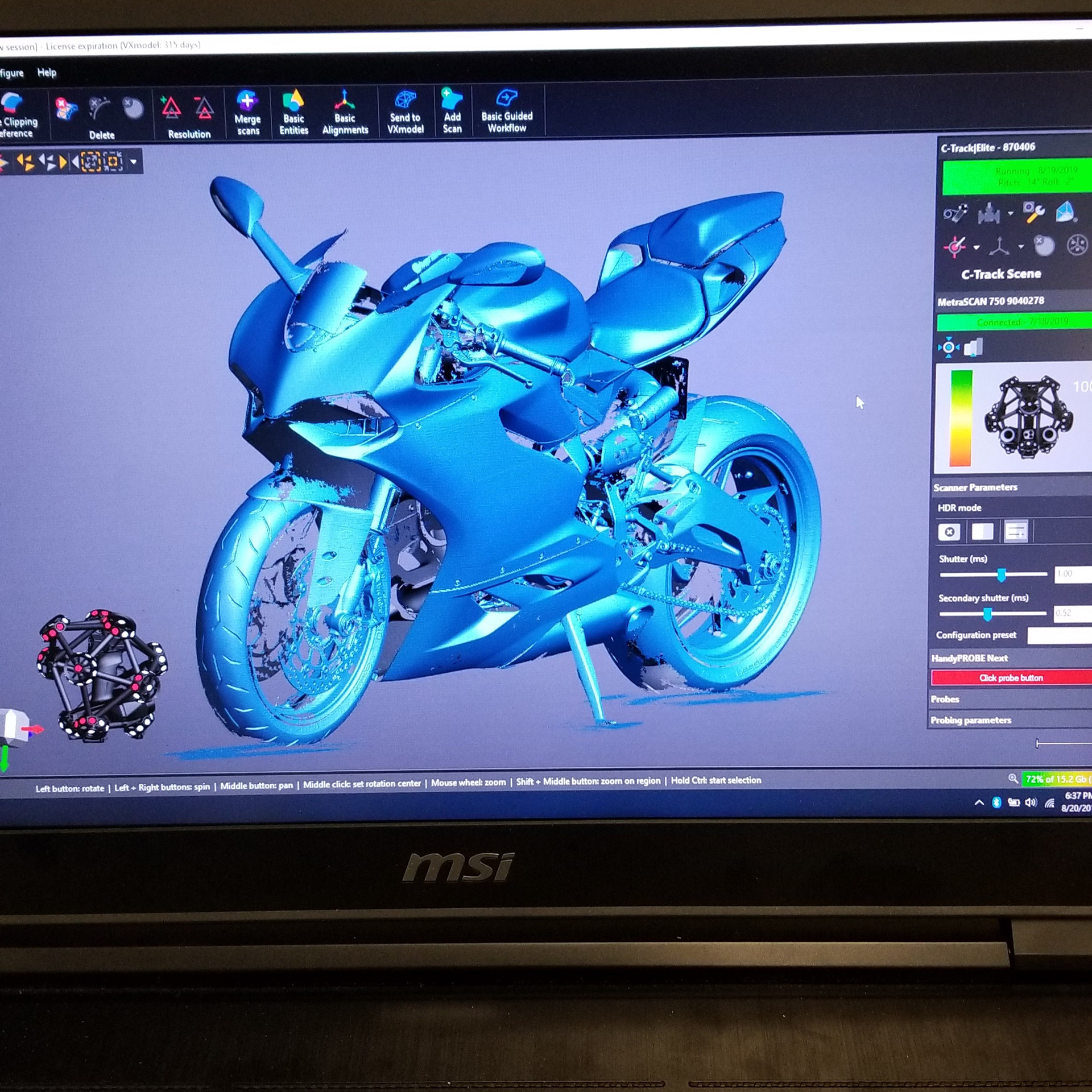The width and height of the screenshot is (1092, 1092).
Task: Click the Secondary shutter value field 0.52
Action: (x=1073, y=613)
